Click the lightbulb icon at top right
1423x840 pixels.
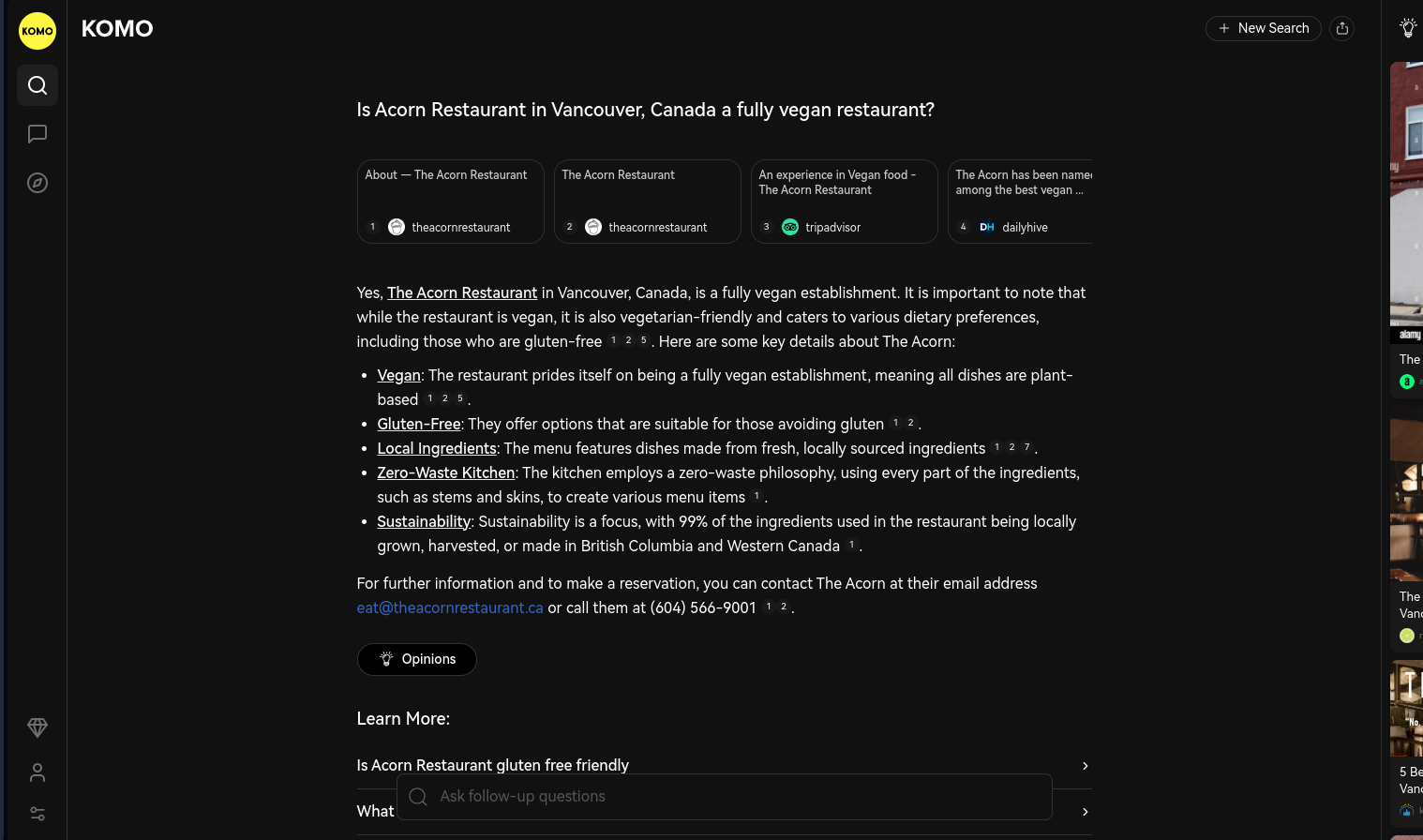pos(1408,28)
